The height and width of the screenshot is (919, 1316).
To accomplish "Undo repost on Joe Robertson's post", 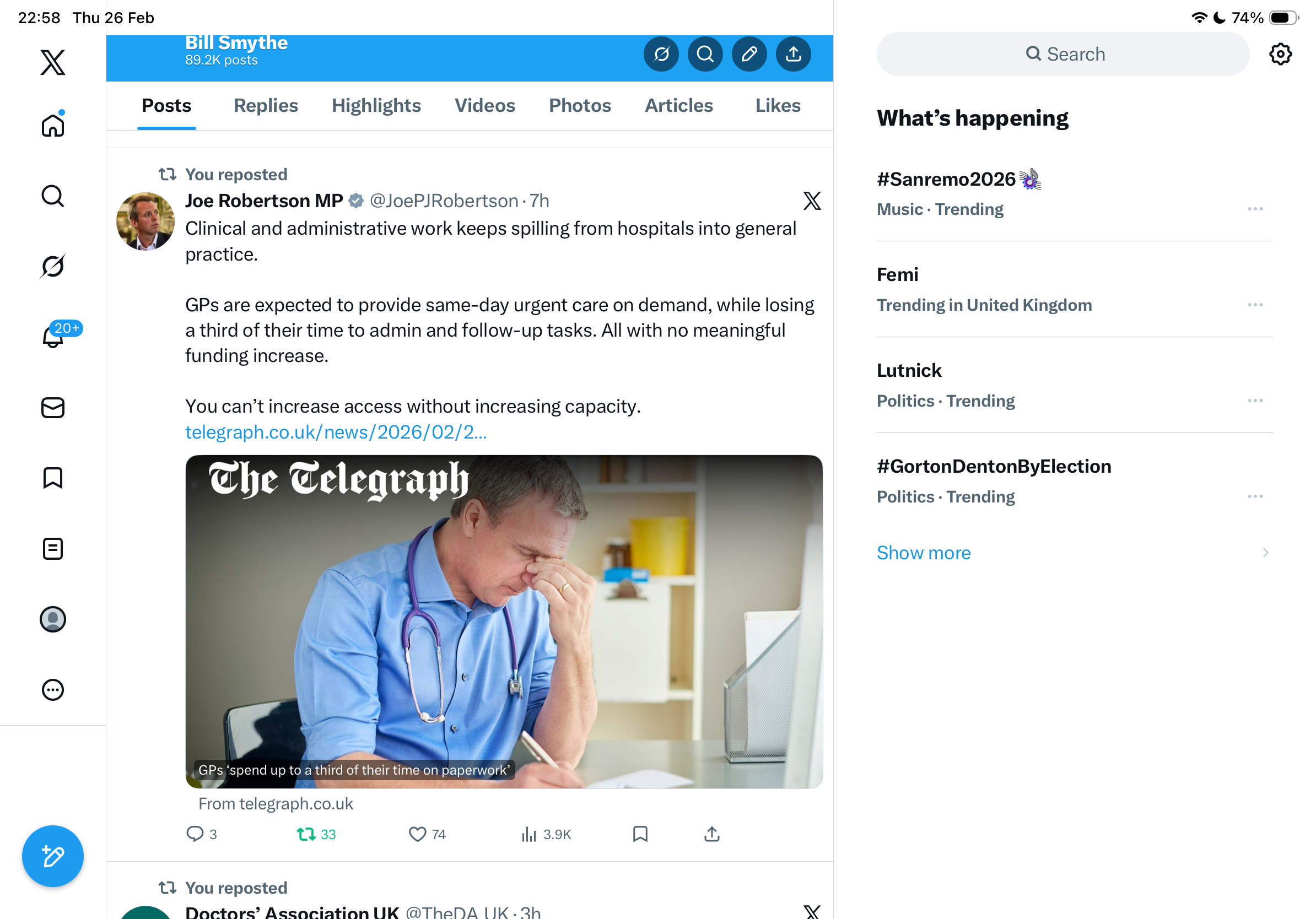I will click(316, 834).
